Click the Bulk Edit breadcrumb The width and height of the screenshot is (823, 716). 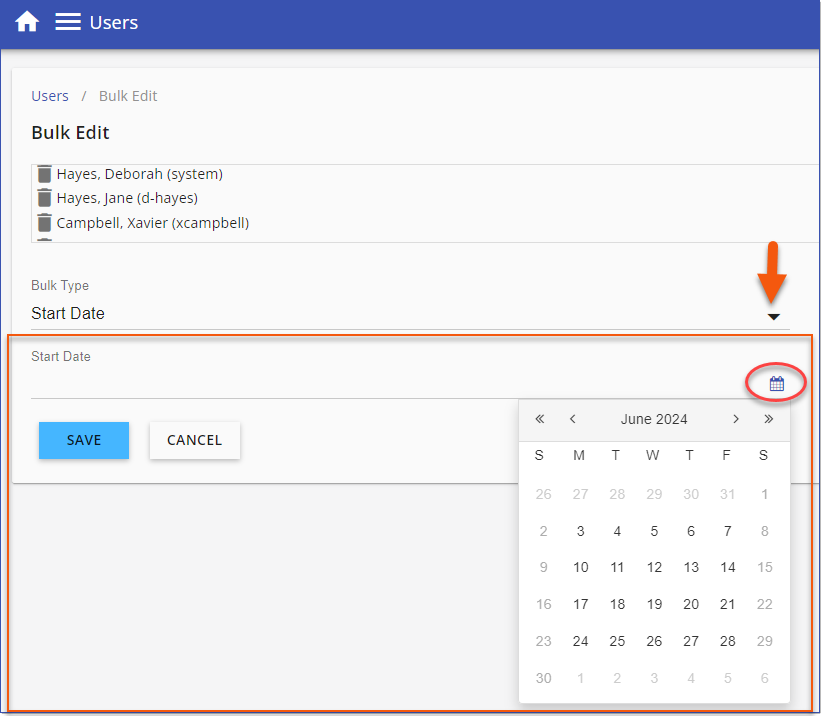point(128,96)
